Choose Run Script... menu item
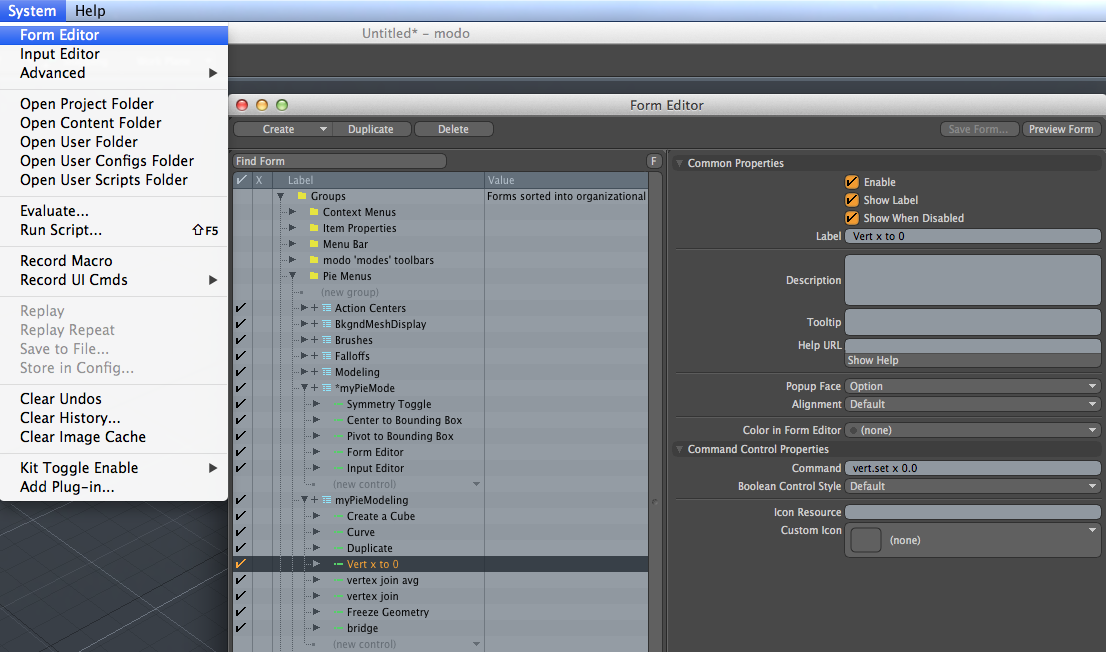The height and width of the screenshot is (652, 1106). pos(114,230)
